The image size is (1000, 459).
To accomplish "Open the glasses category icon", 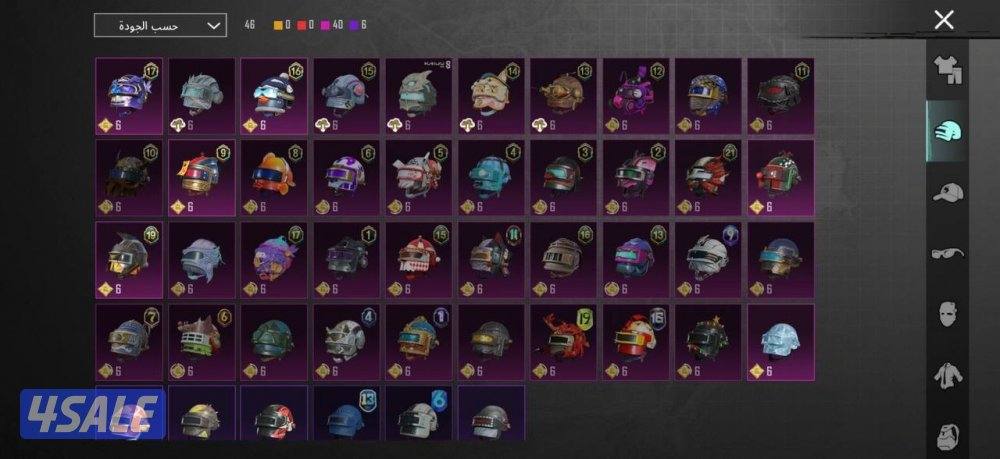I will click(x=948, y=254).
